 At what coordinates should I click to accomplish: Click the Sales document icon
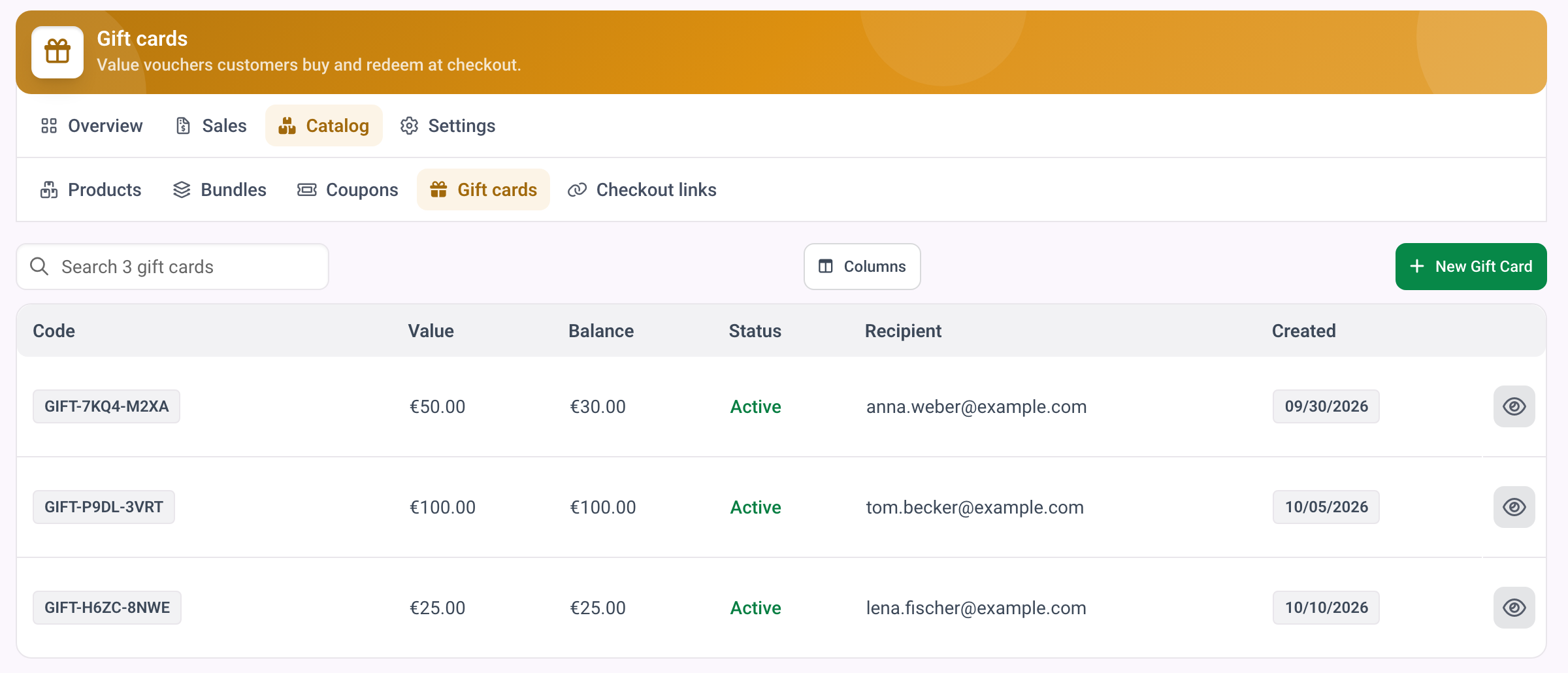tap(184, 125)
